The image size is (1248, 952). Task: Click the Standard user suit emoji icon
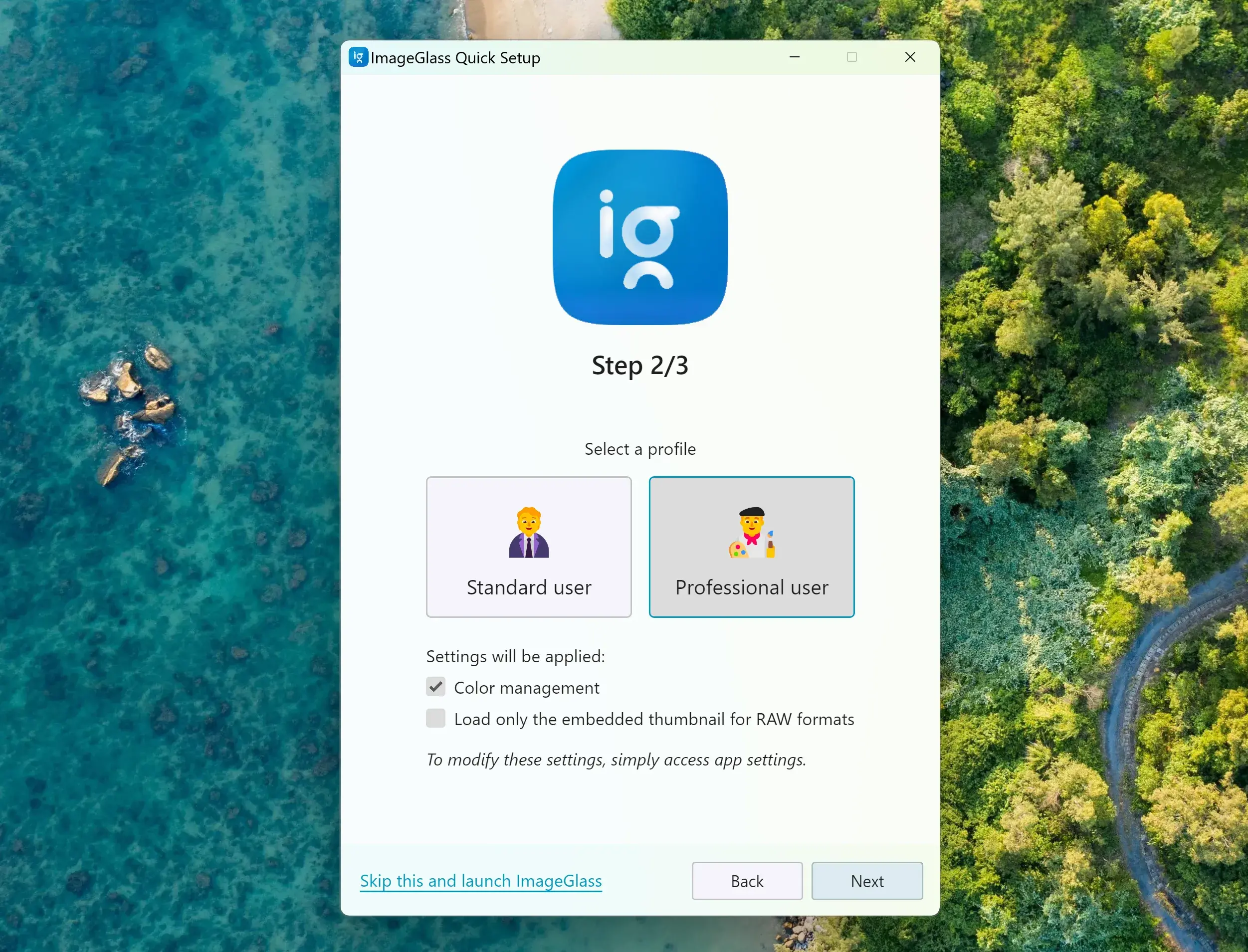pos(529,533)
